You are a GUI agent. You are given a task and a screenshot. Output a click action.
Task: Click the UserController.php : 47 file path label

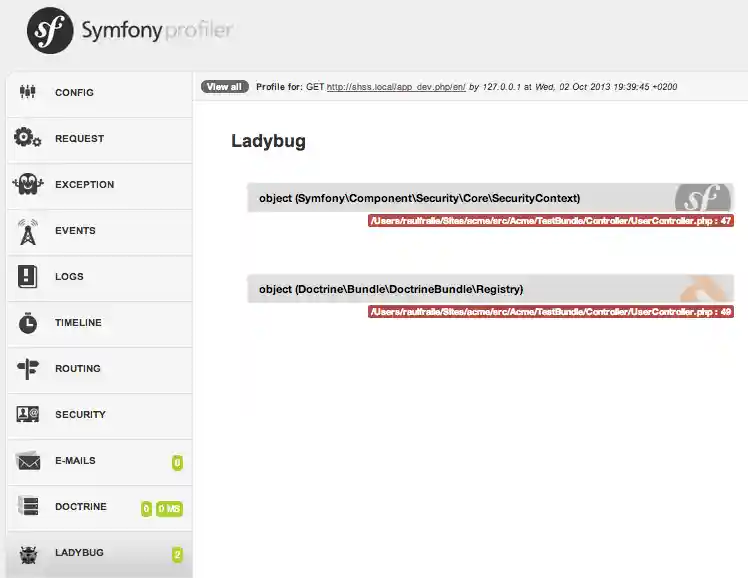[551, 221]
